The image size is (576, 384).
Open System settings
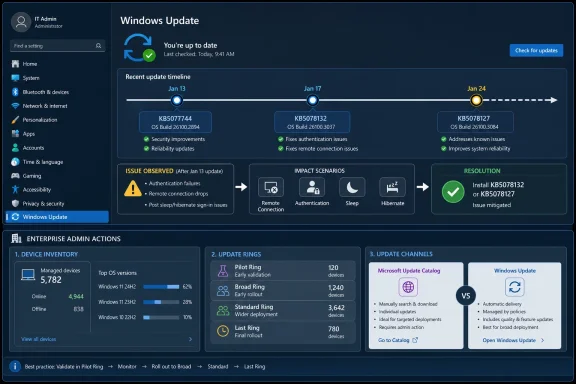coord(57,78)
